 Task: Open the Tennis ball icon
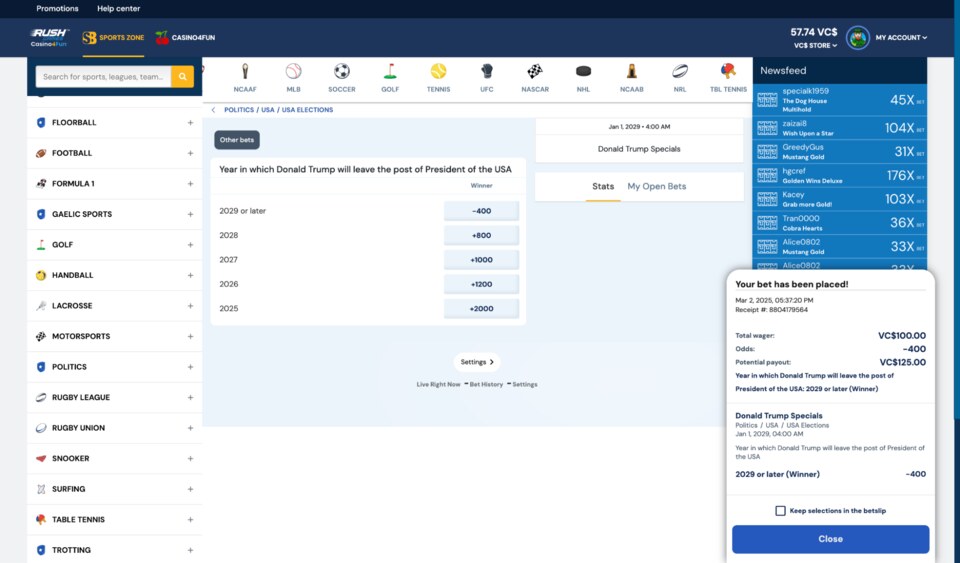[x=438, y=72]
